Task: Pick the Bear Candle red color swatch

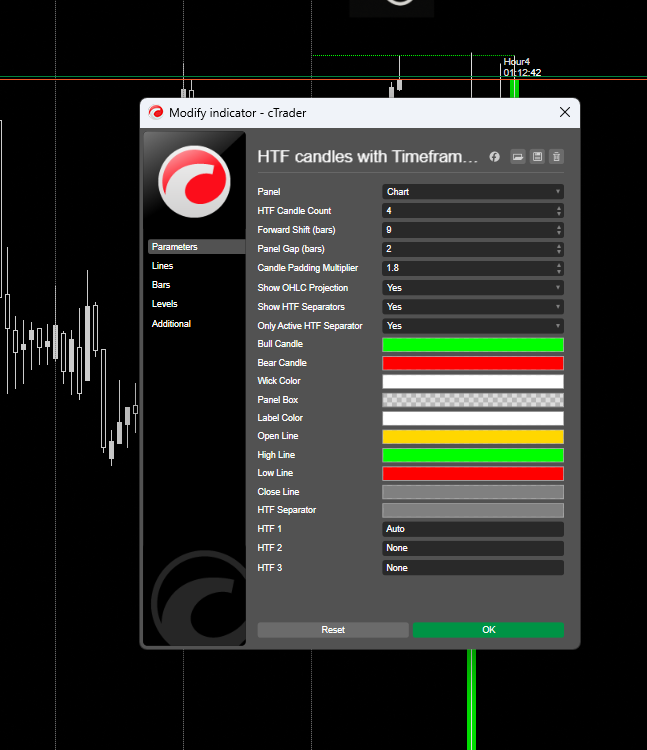Action: 473,363
